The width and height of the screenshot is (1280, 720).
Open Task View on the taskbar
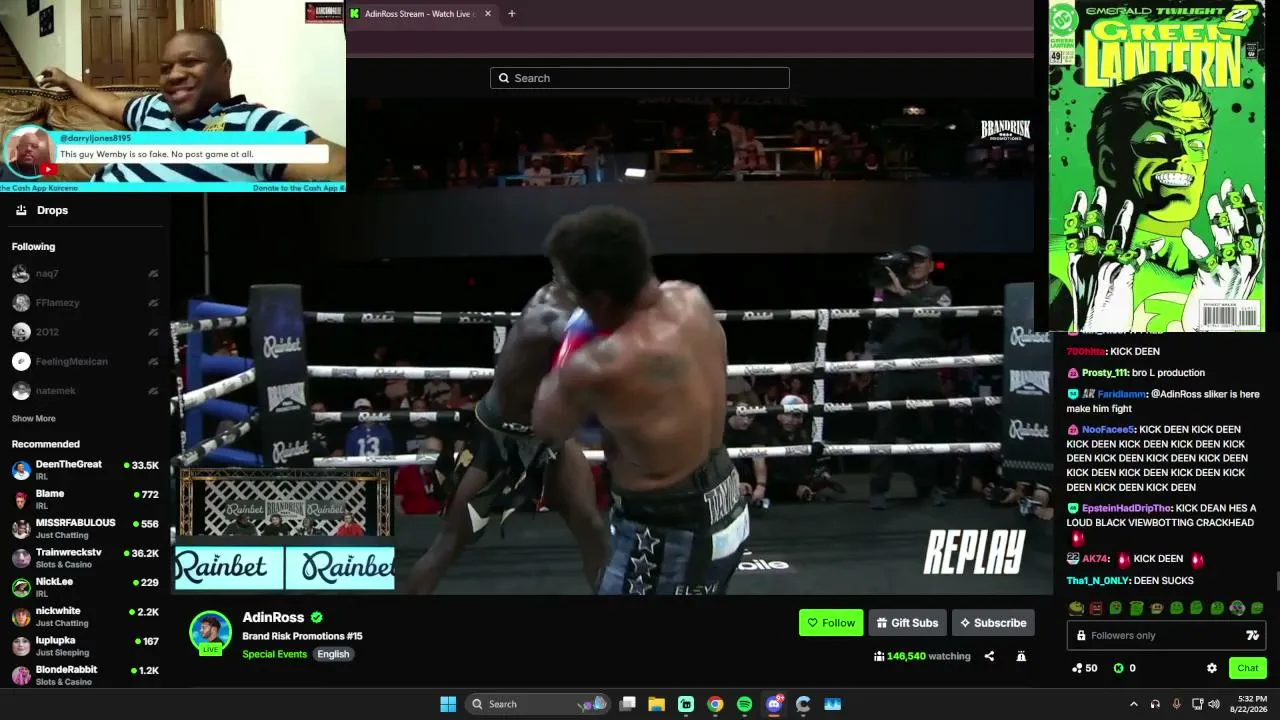pyautogui.click(x=628, y=704)
